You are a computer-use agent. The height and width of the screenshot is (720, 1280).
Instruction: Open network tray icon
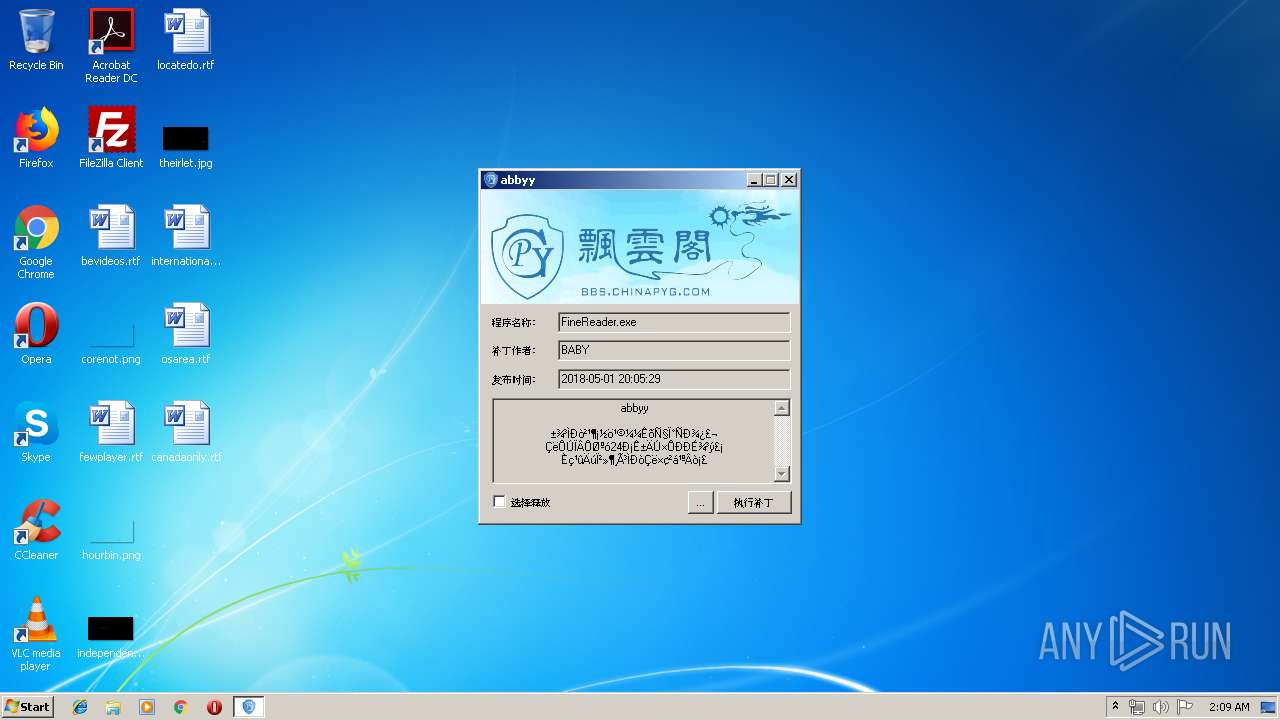(x=1137, y=707)
